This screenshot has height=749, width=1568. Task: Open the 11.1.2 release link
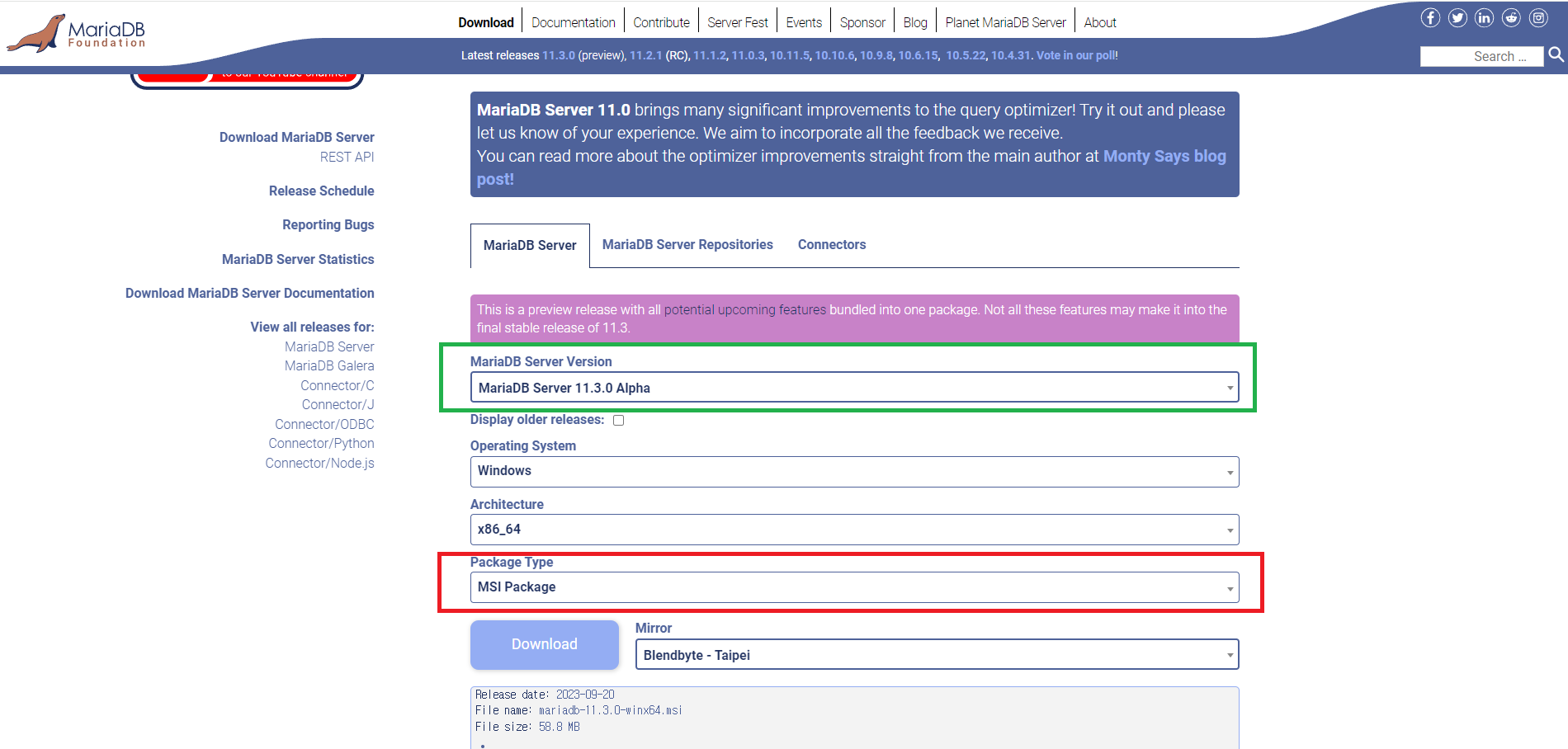(710, 55)
